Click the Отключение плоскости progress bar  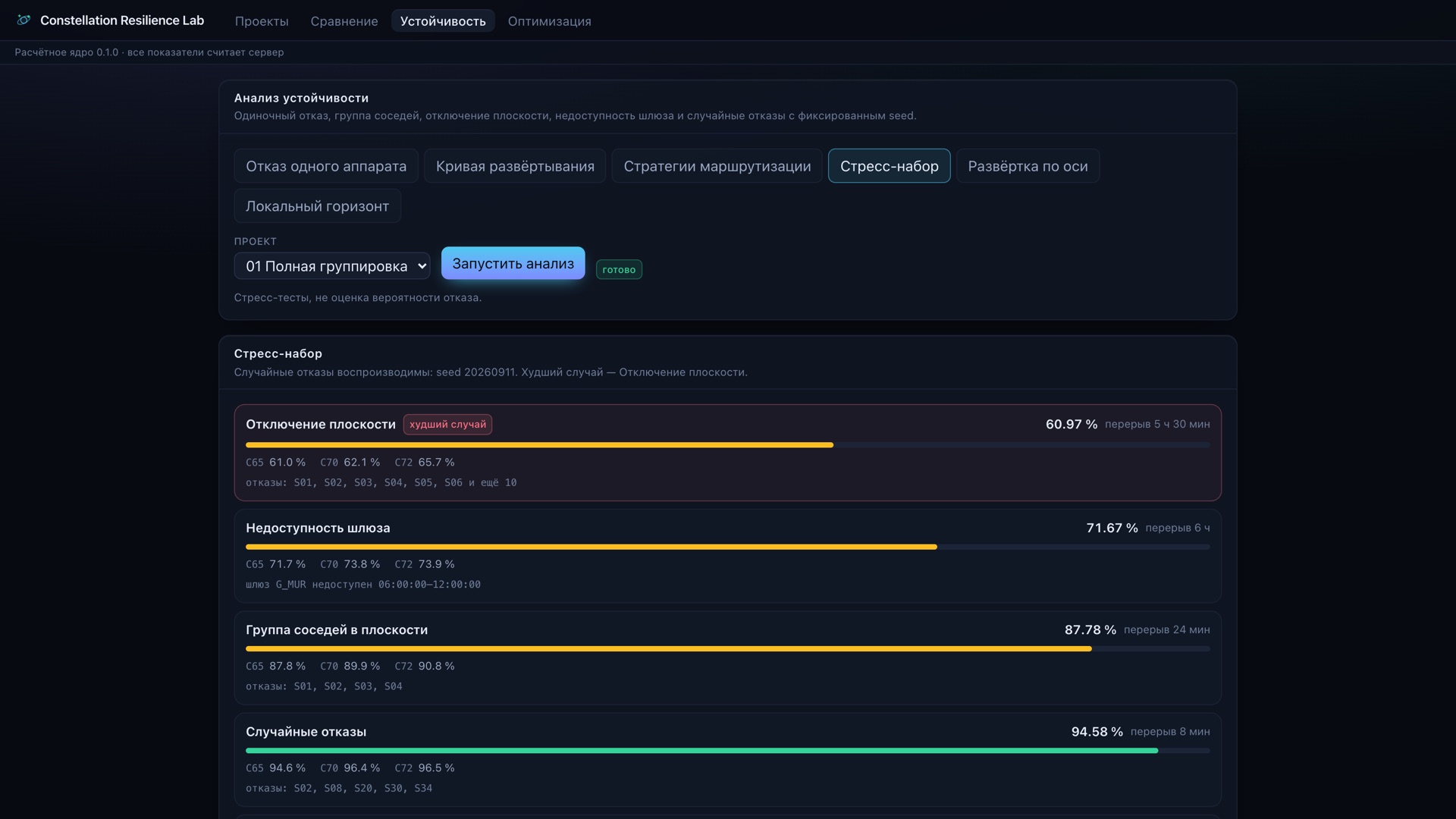pyautogui.click(x=728, y=445)
